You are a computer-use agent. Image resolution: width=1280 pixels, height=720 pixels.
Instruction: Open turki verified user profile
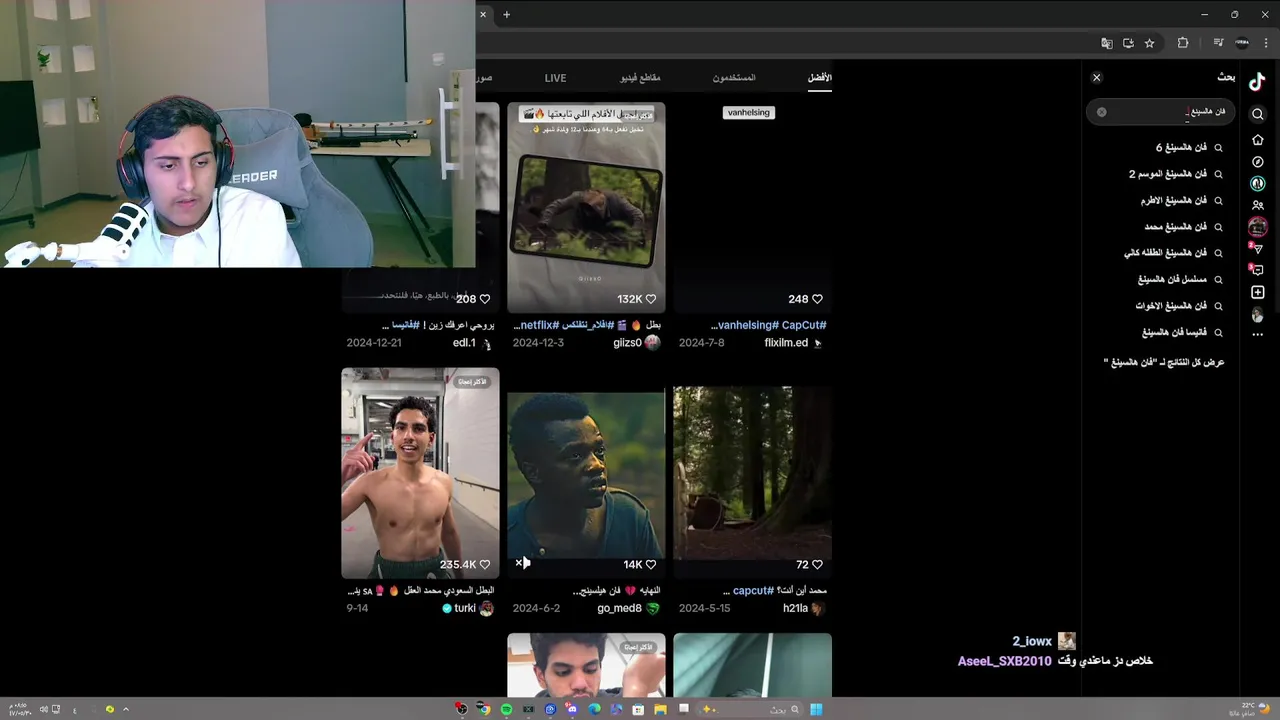[465, 608]
